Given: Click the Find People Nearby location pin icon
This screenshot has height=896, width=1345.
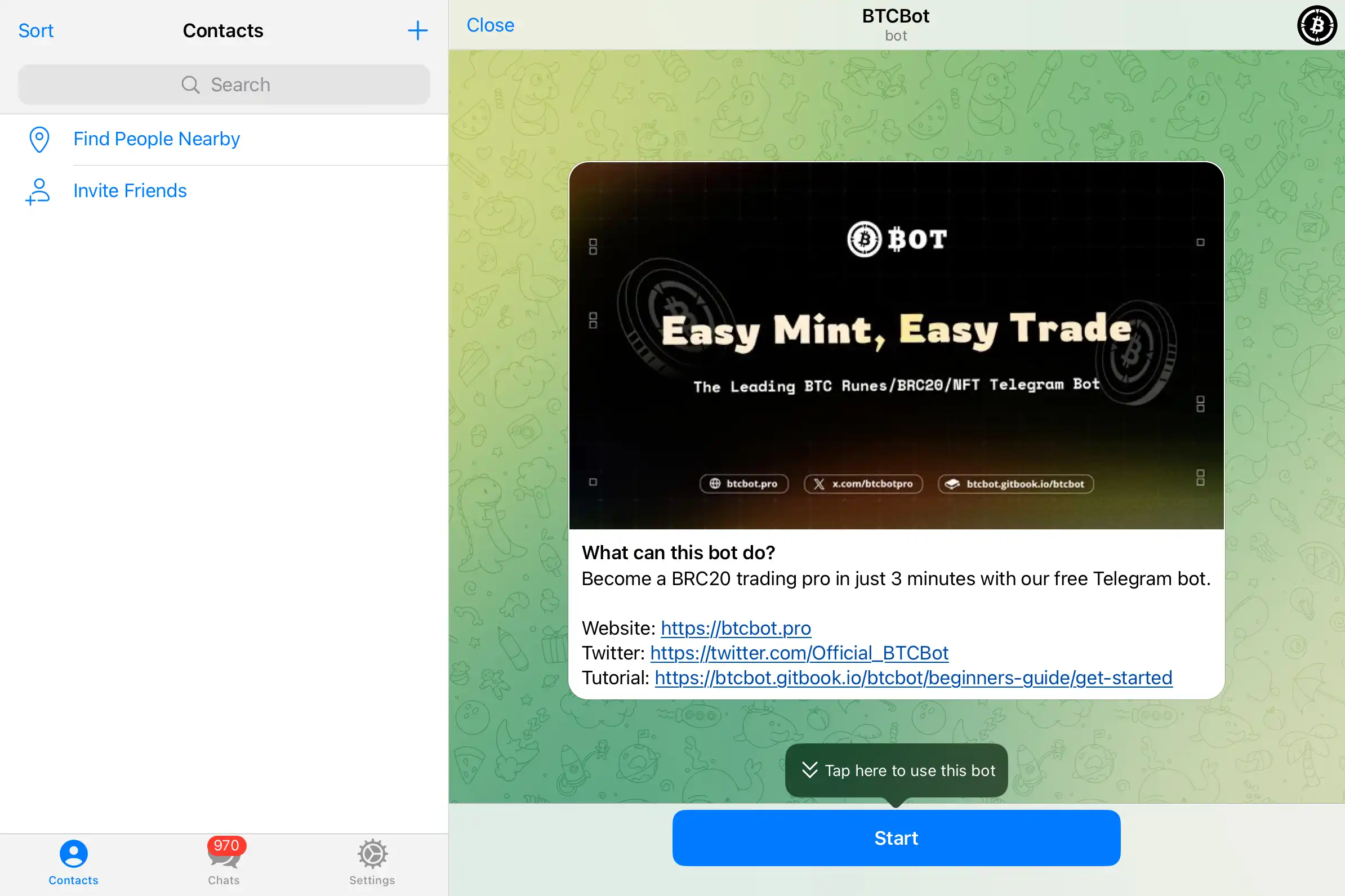Looking at the screenshot, I should (x=38, y=139).
